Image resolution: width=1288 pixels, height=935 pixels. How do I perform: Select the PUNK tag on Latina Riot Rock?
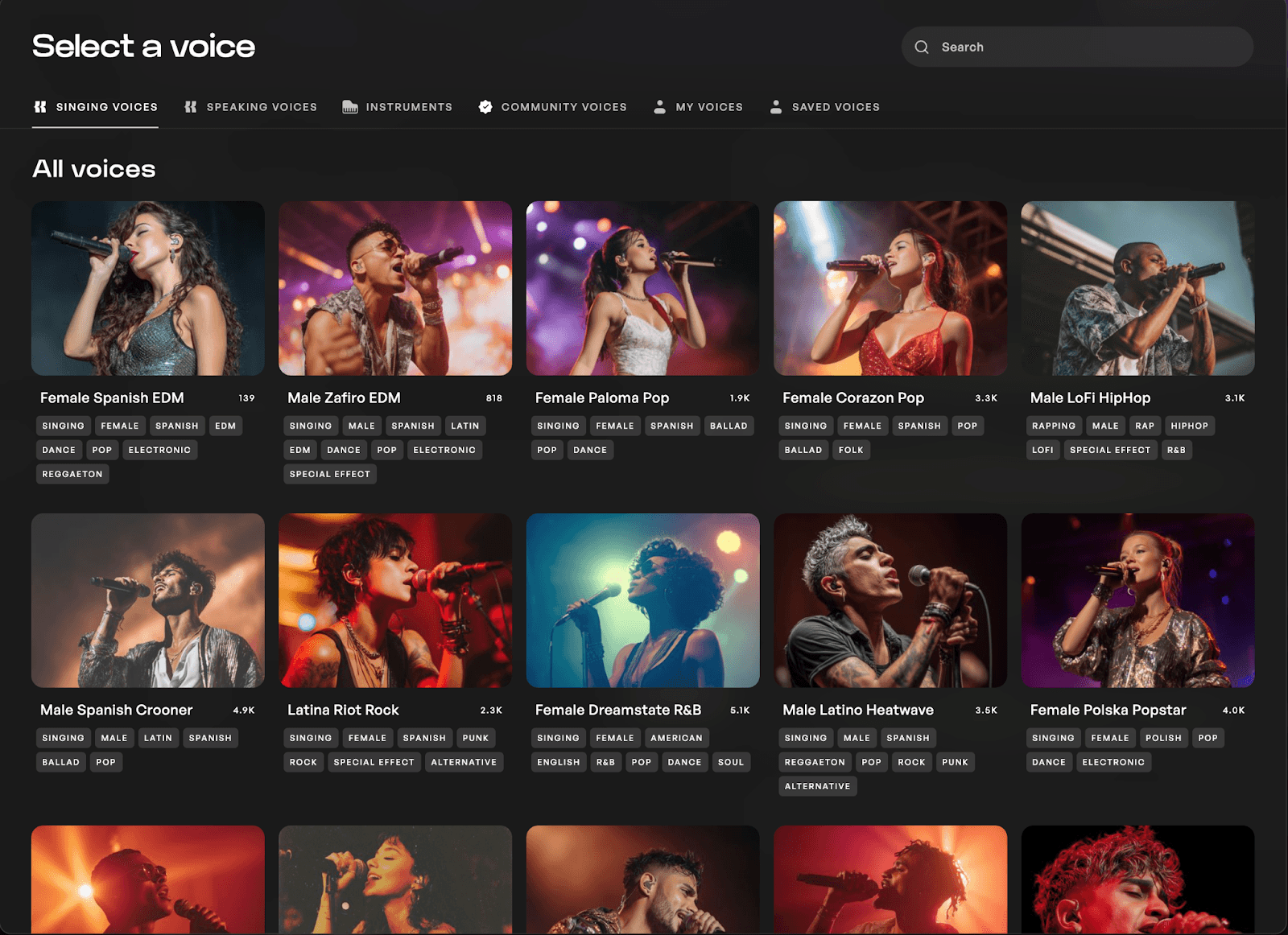tap(476, 737)
